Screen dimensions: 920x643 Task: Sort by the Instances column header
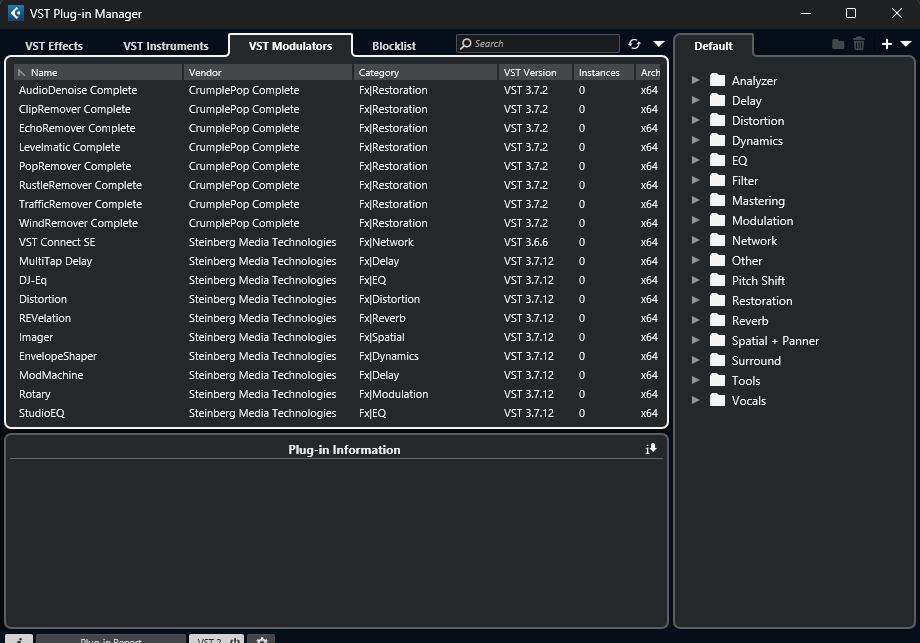[x=604, y=72]
